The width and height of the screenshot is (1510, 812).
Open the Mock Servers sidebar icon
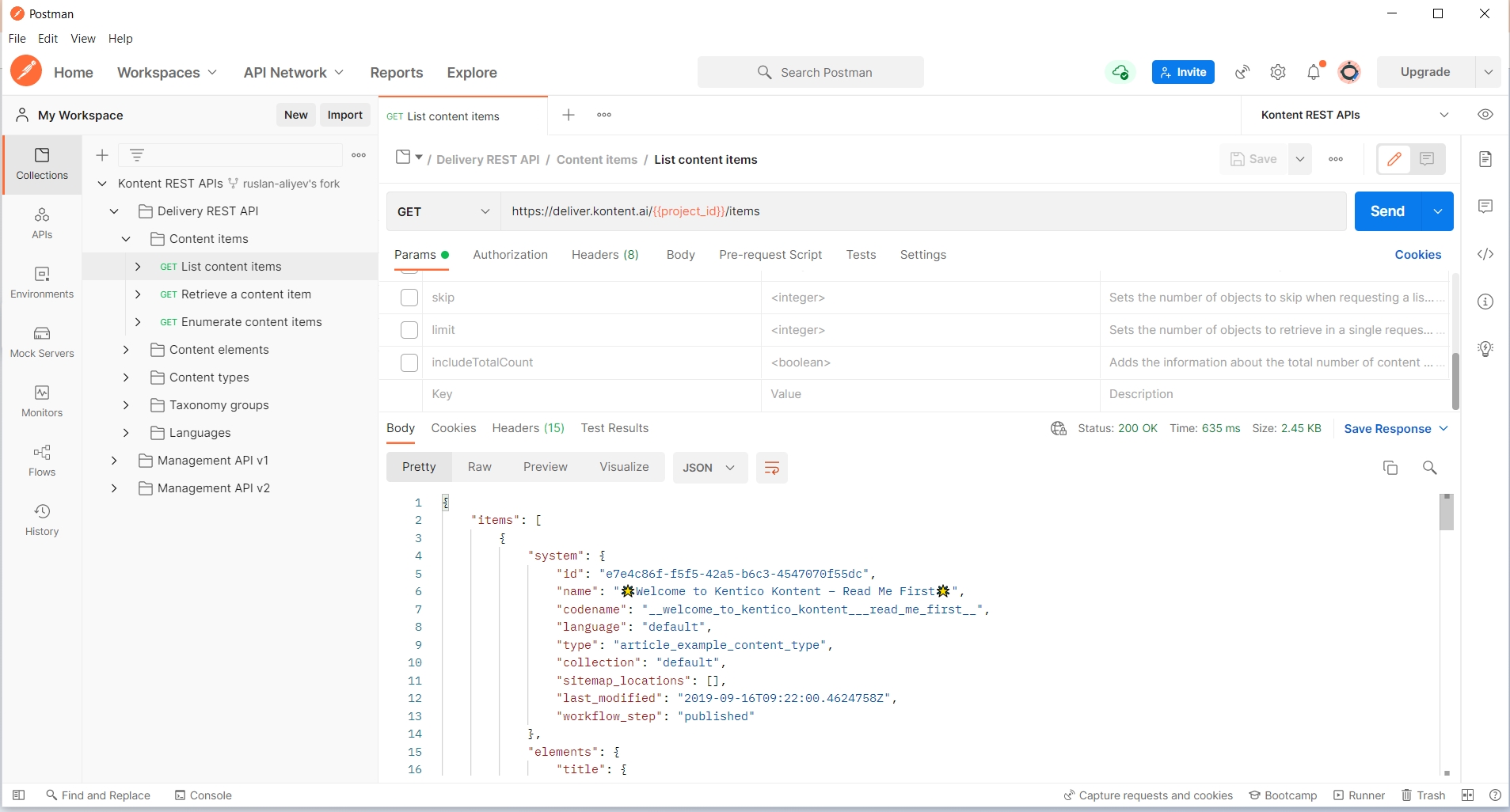tap(42, 342)
